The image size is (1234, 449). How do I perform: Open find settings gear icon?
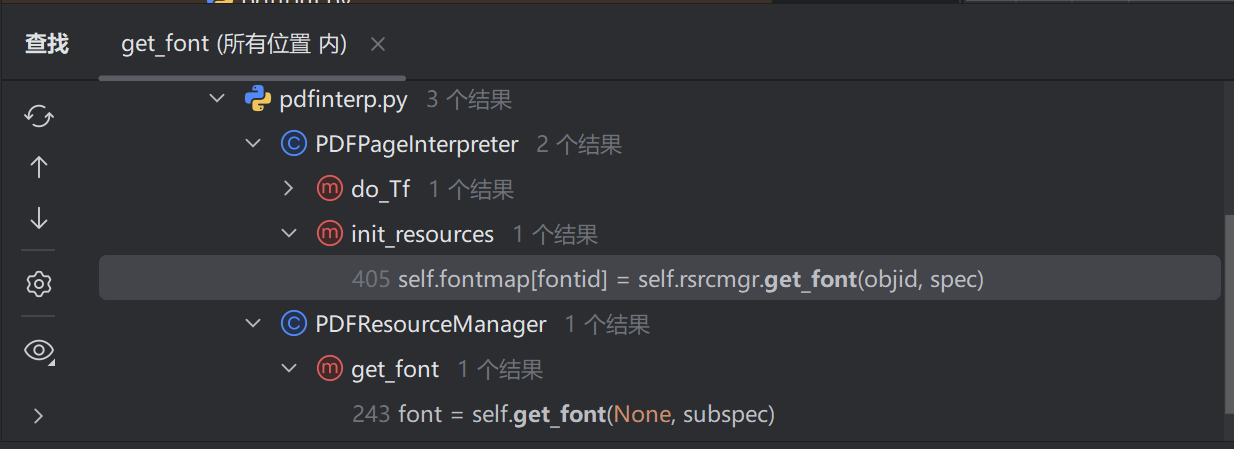coord(39,284)
